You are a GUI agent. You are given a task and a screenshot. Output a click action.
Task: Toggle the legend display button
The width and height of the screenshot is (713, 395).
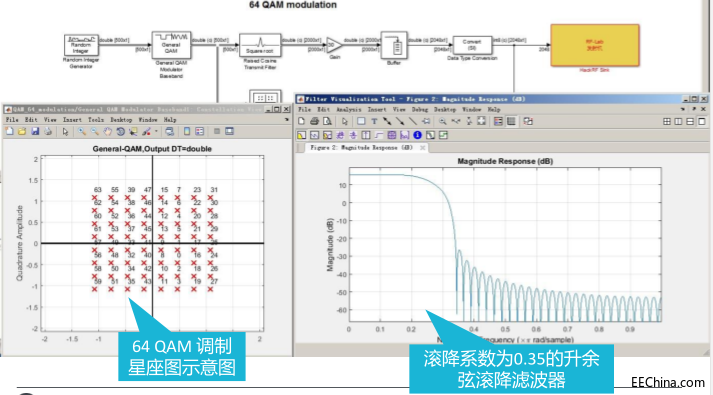(498, 121)
